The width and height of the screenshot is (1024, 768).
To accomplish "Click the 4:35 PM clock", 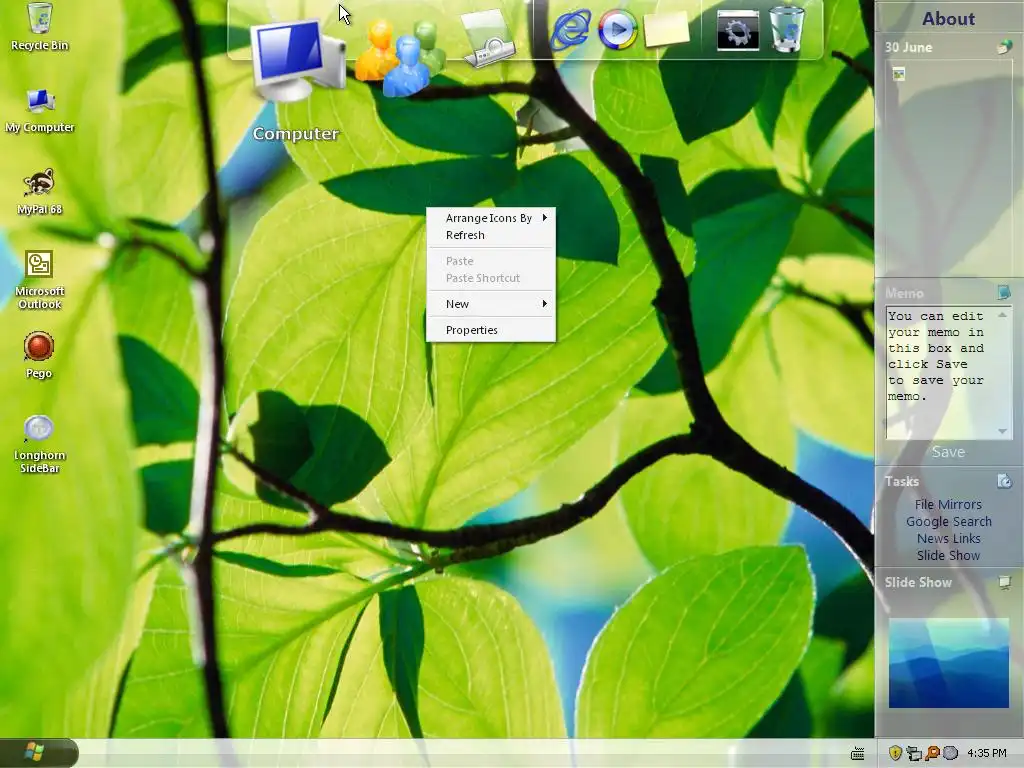I will 986,753.
